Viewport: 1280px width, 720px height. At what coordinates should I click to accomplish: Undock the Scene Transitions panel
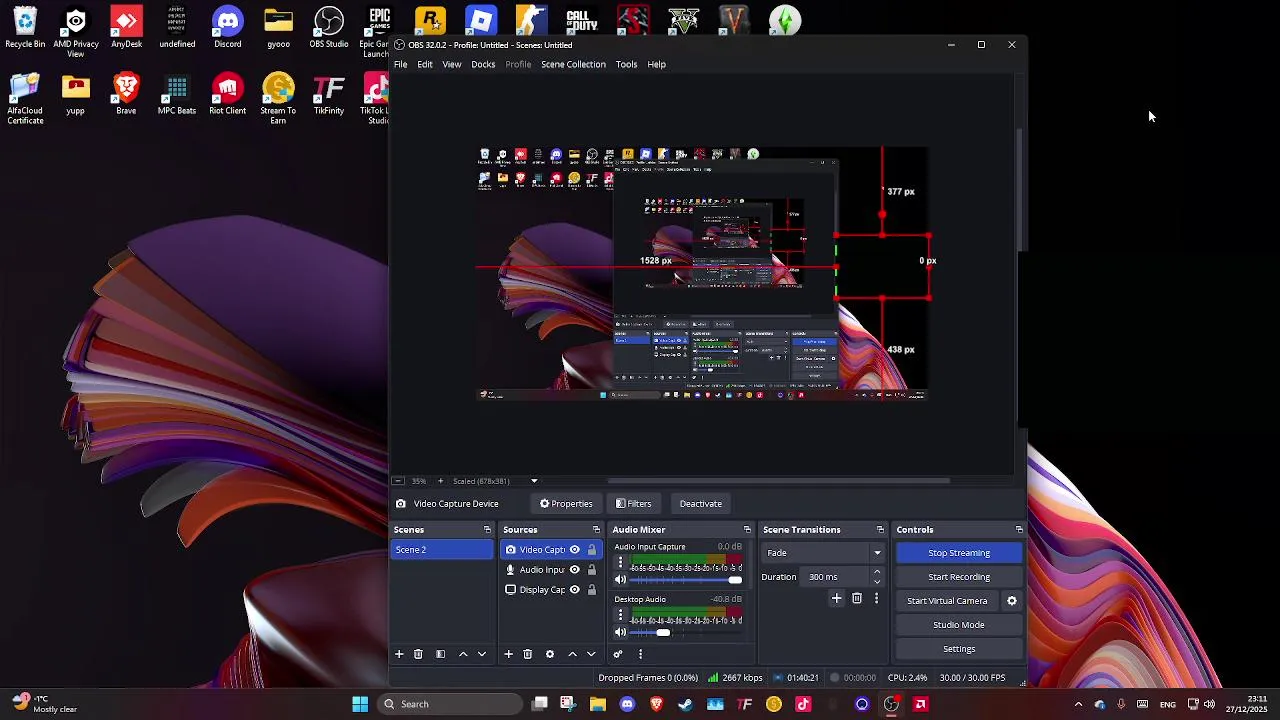coord(880,530)
